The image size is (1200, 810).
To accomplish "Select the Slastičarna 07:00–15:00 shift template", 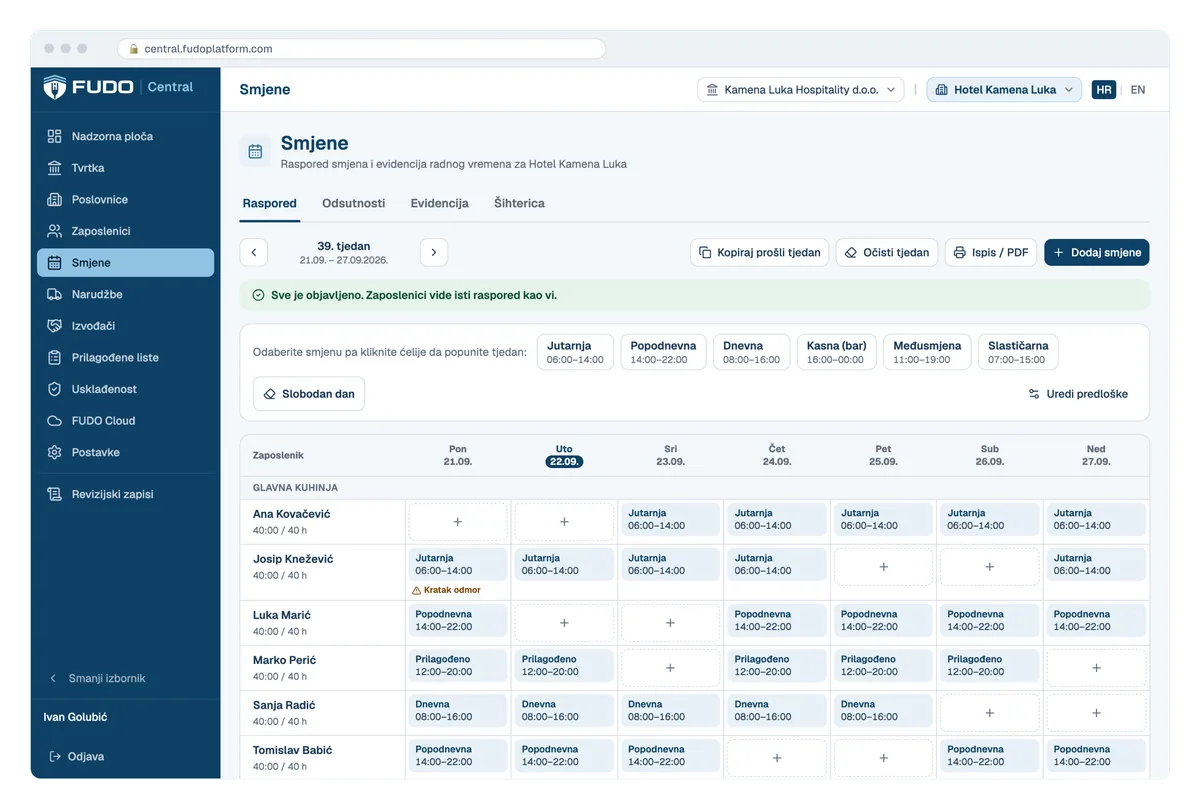I will pyautogui.click(x=1018, y=352).
